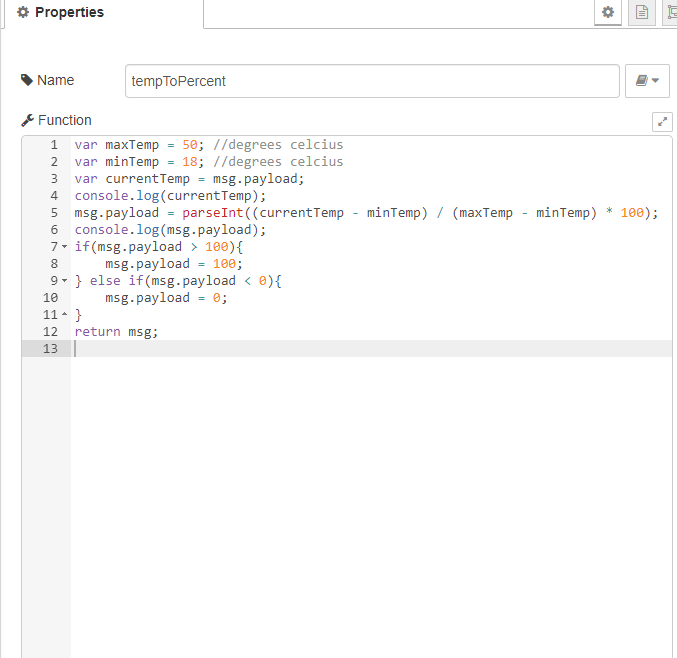
Task: Click the parseInt call in line 5
Action: click(x=212, y=212)
